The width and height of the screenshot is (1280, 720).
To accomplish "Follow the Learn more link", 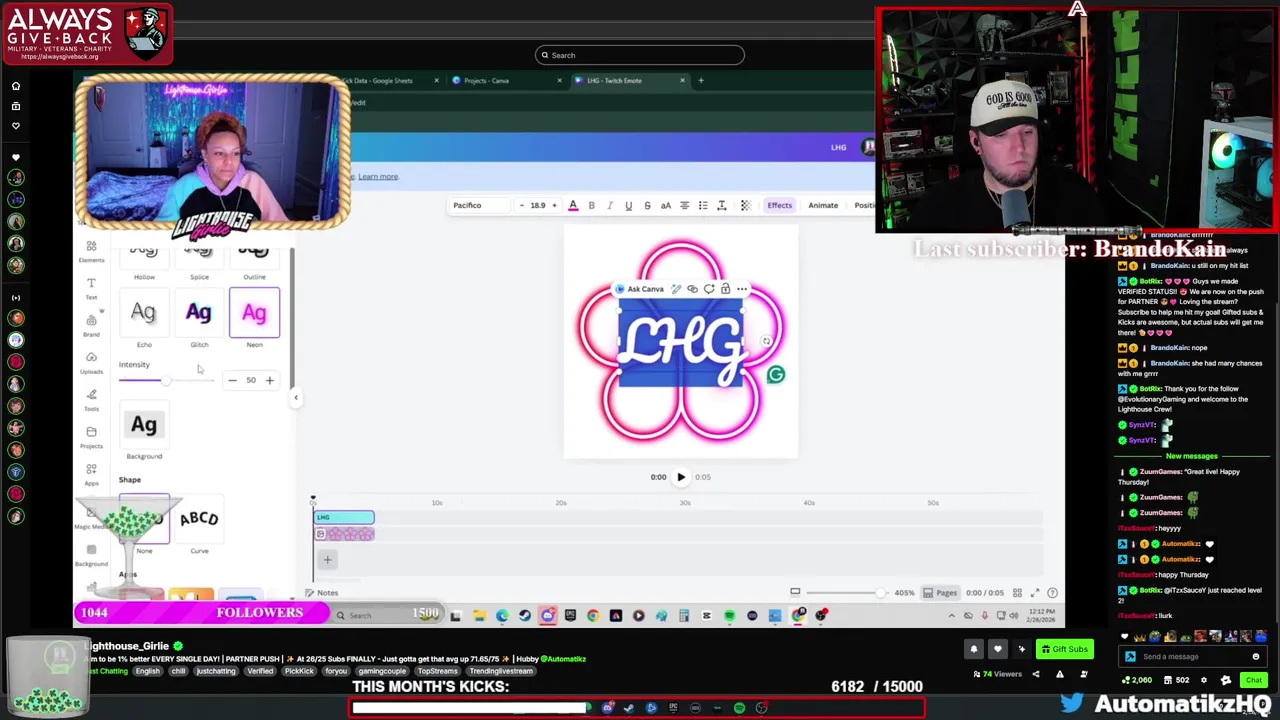I will (378, 176).
